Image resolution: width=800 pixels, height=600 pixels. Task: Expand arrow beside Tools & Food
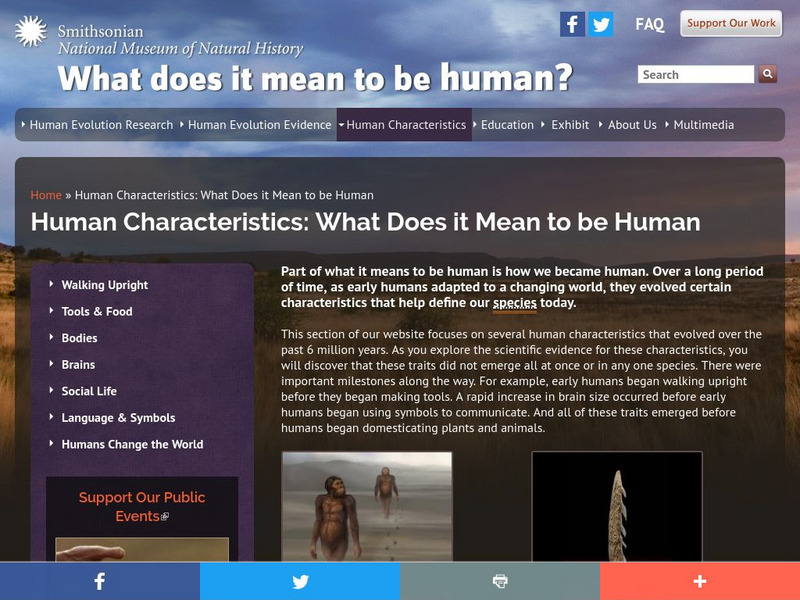[x=51, y=310]
